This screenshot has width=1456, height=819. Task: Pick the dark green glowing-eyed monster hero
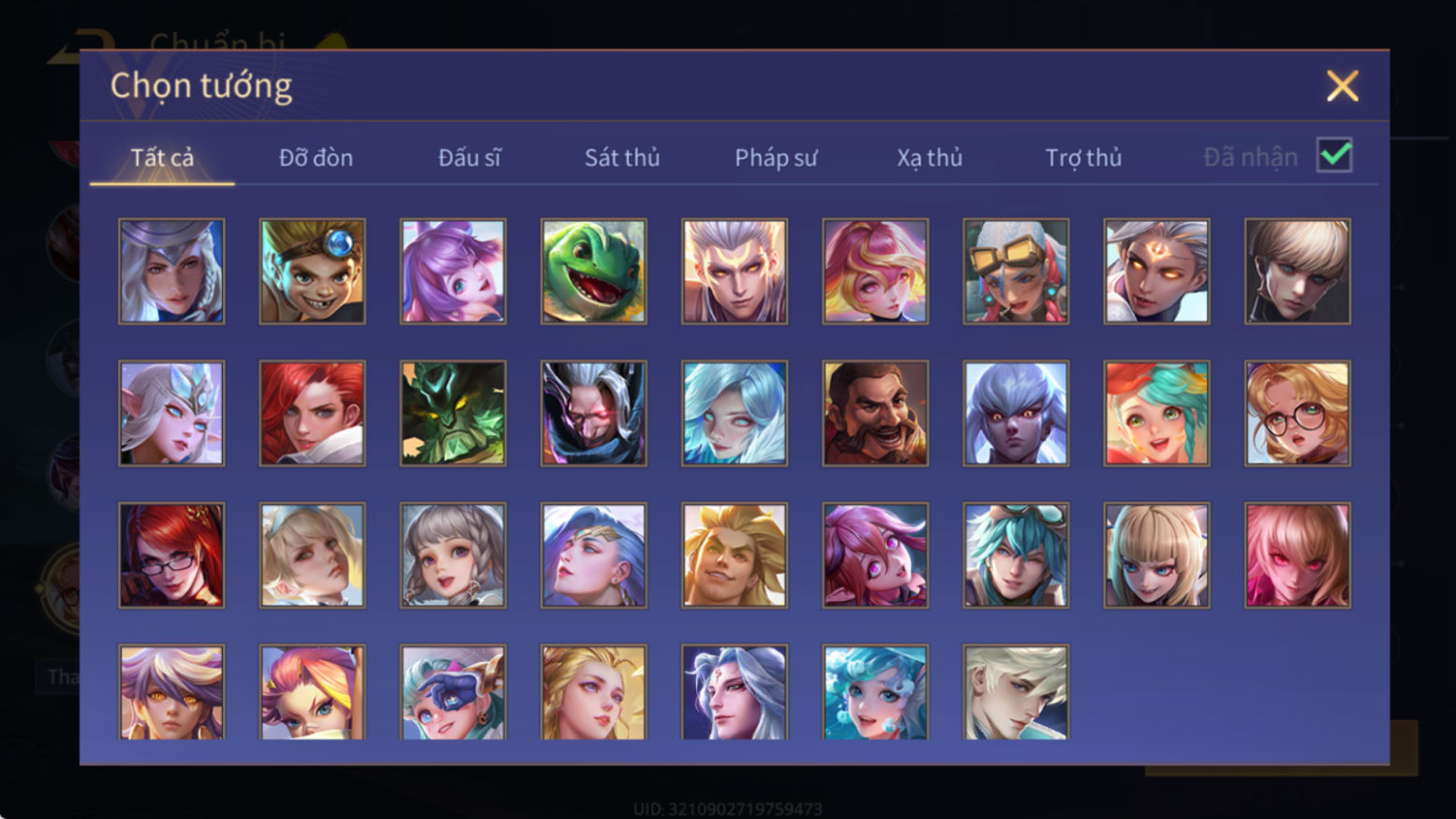coord(453,413)
